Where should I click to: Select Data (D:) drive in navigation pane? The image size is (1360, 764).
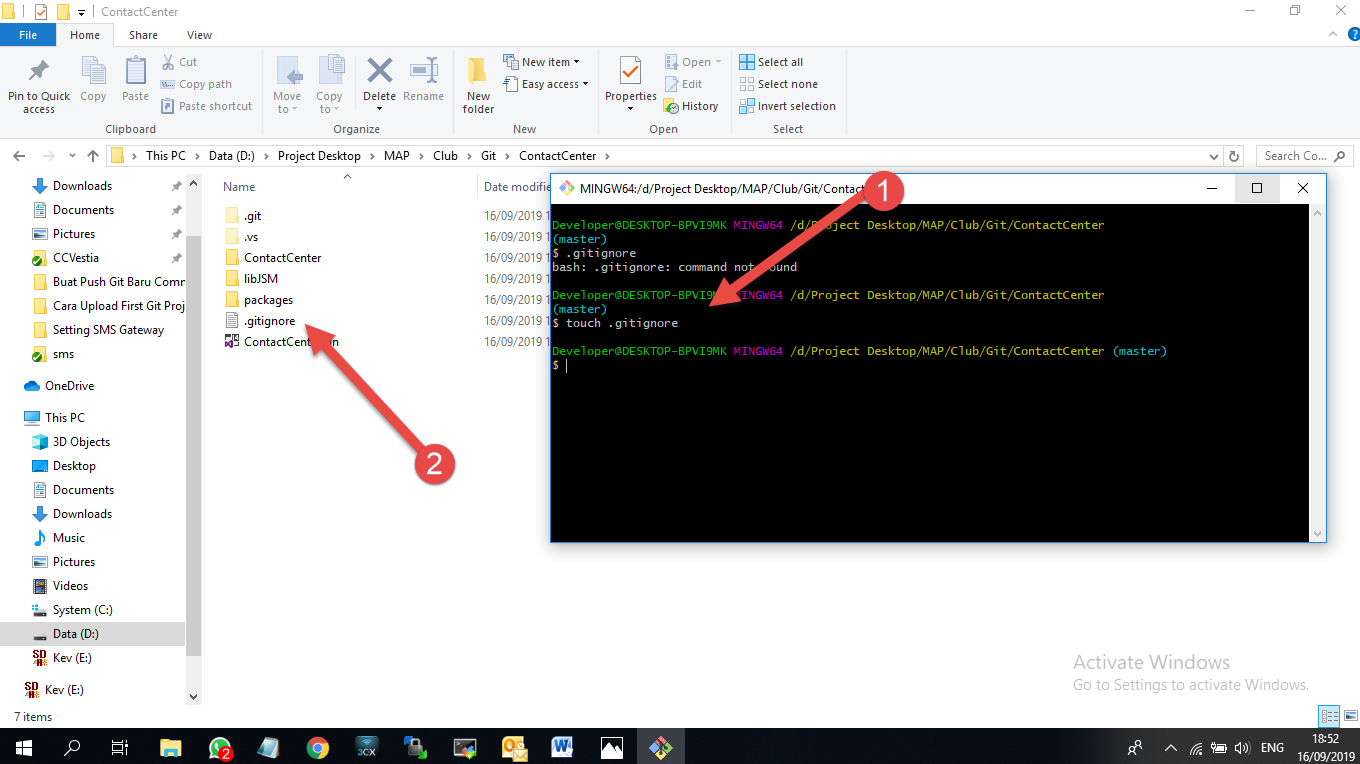point(75,634)
